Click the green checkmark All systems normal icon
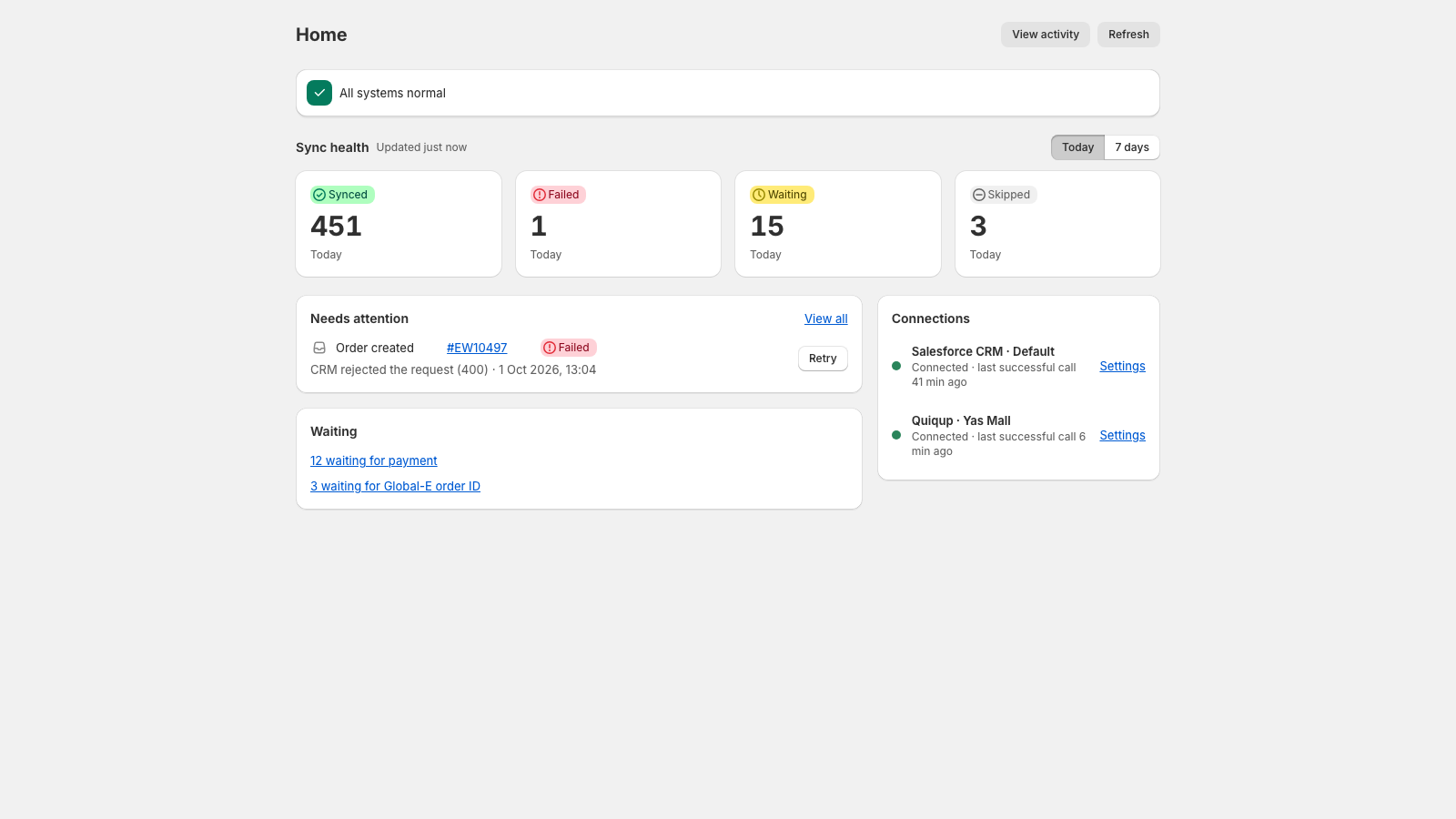1456x819 pixels. pyautogui.click(x=319, y=93)
